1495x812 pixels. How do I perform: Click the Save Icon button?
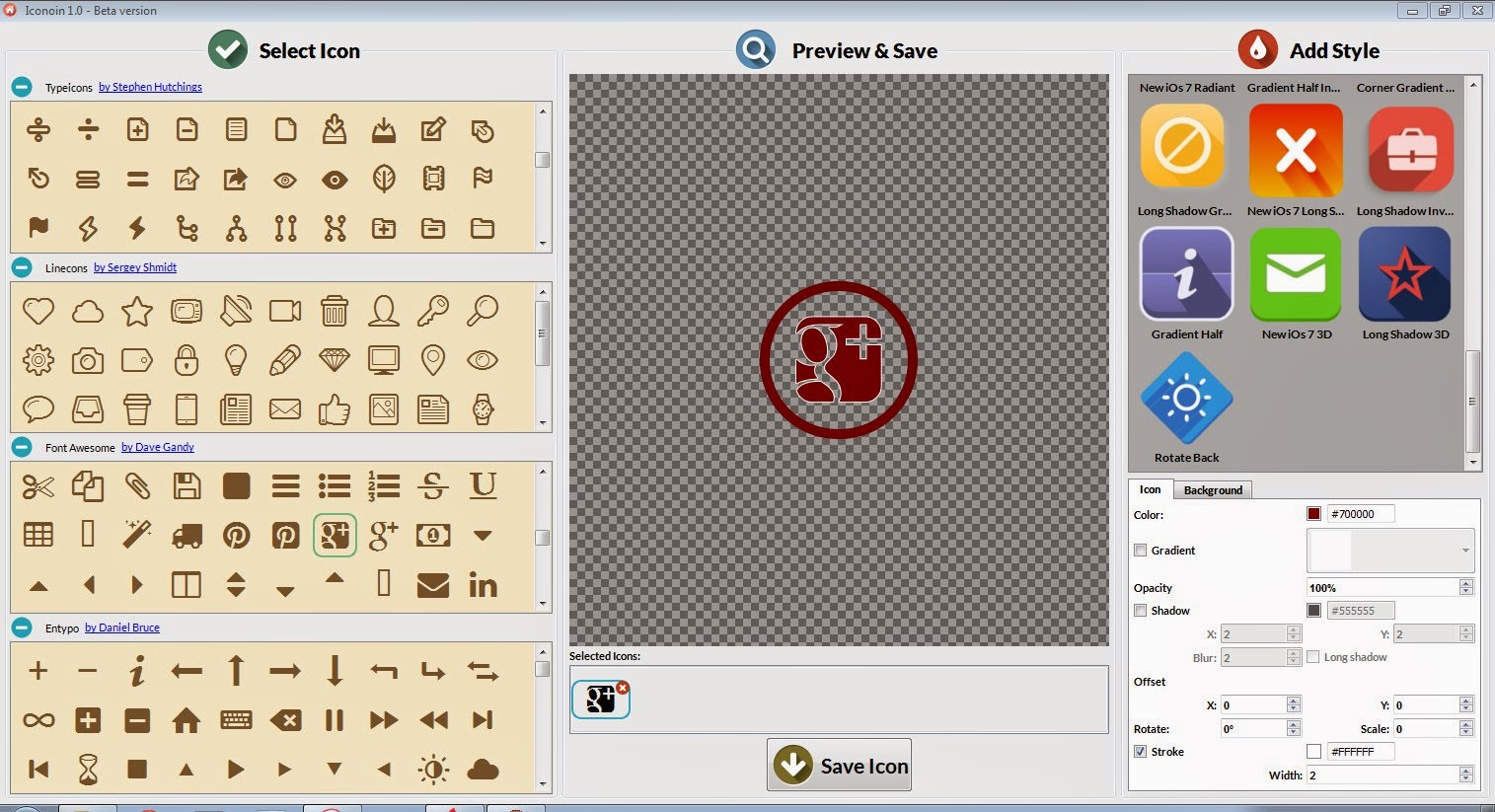click(x=839, y=766)
